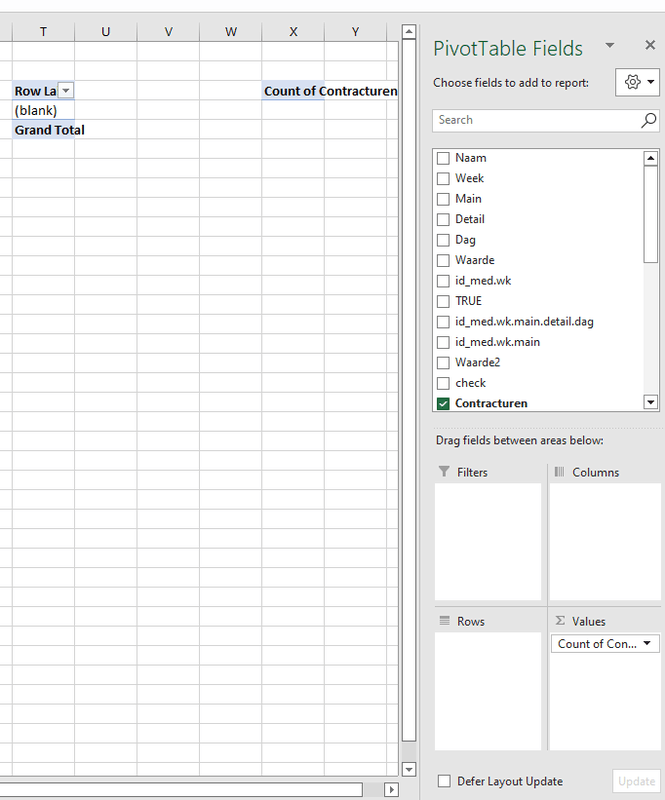665x800 pixels.
Task: Close the PivotTable Fields pane
Action: pyautogui.click(x=650, y=45)
